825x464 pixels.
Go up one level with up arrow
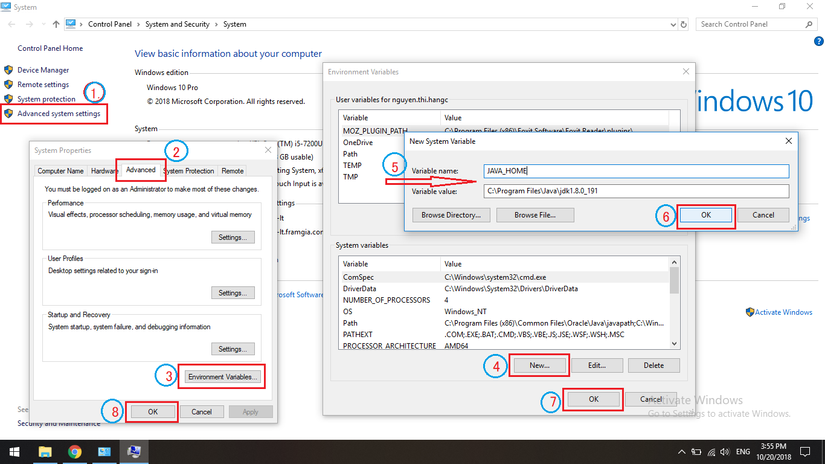(56, 24)
